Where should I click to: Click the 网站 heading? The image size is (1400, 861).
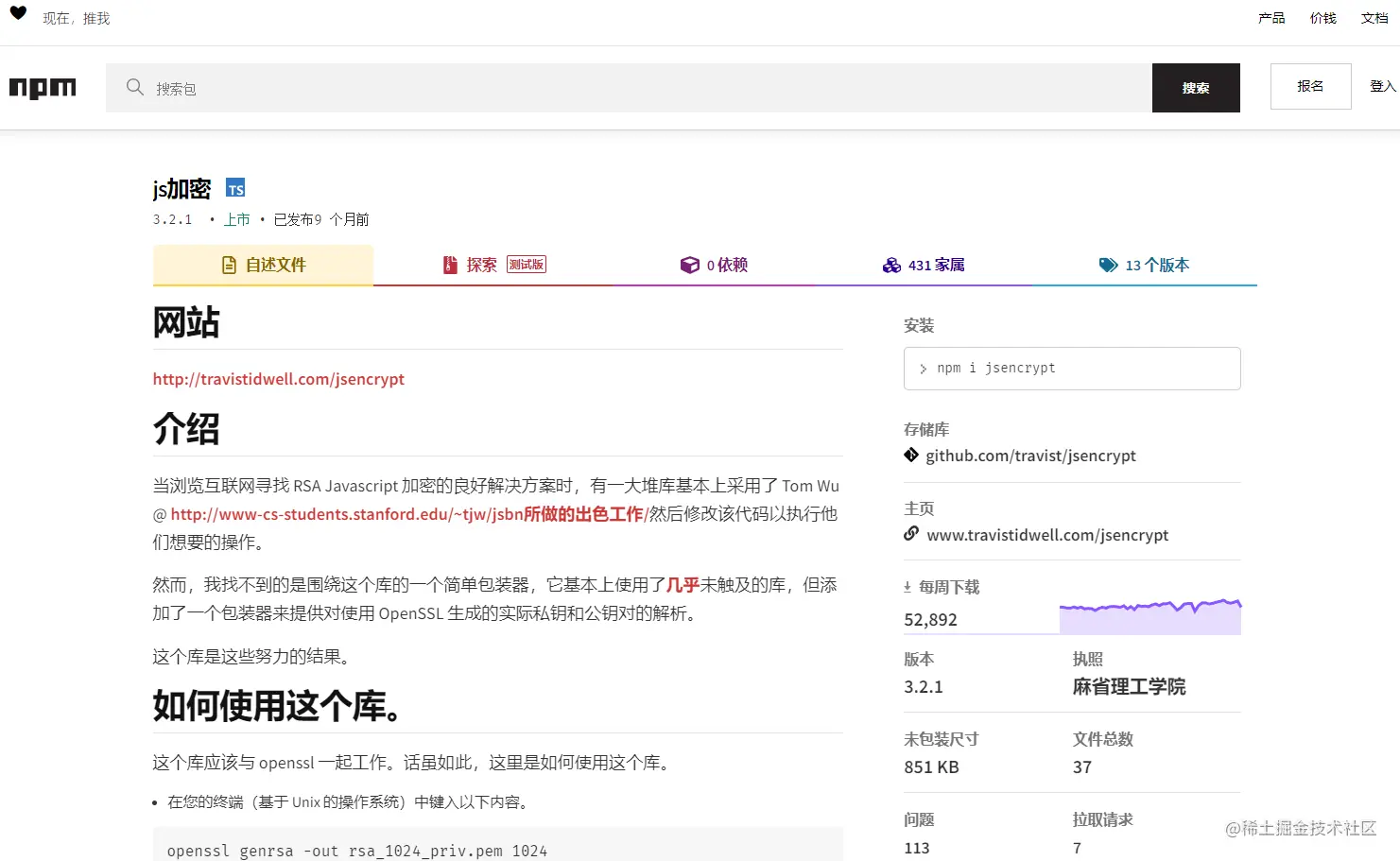point(186,322)
